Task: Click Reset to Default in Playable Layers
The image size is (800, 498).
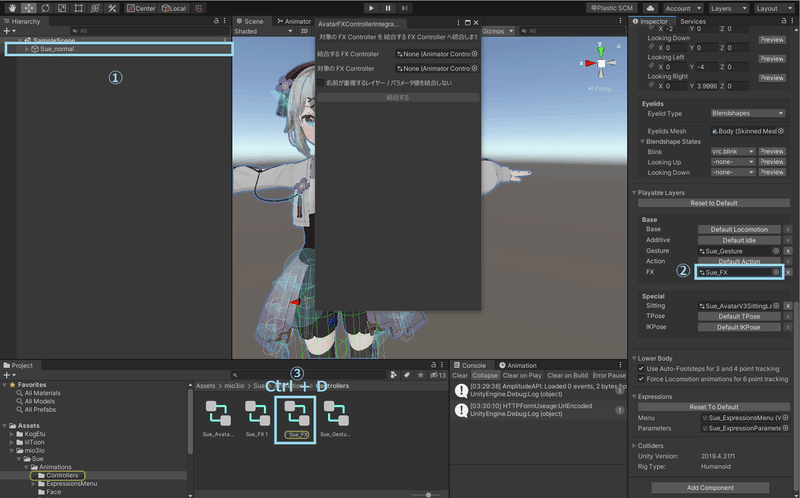Action: click(x=714, y=203)
